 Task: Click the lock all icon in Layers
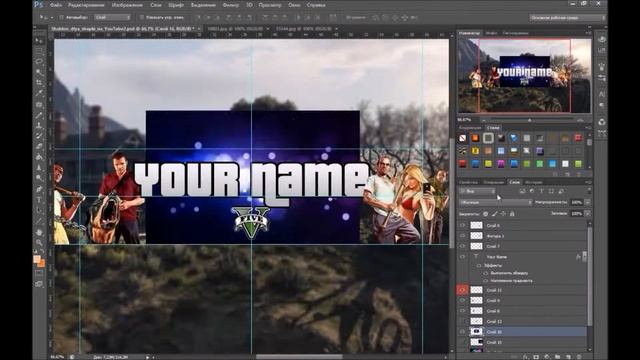tap(512, 213)
